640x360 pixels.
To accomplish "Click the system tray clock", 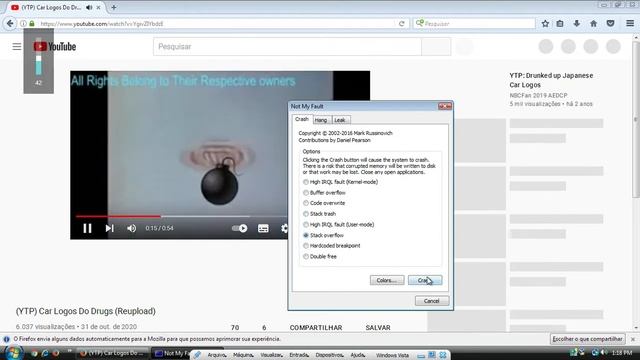I will tap(622, 353).
